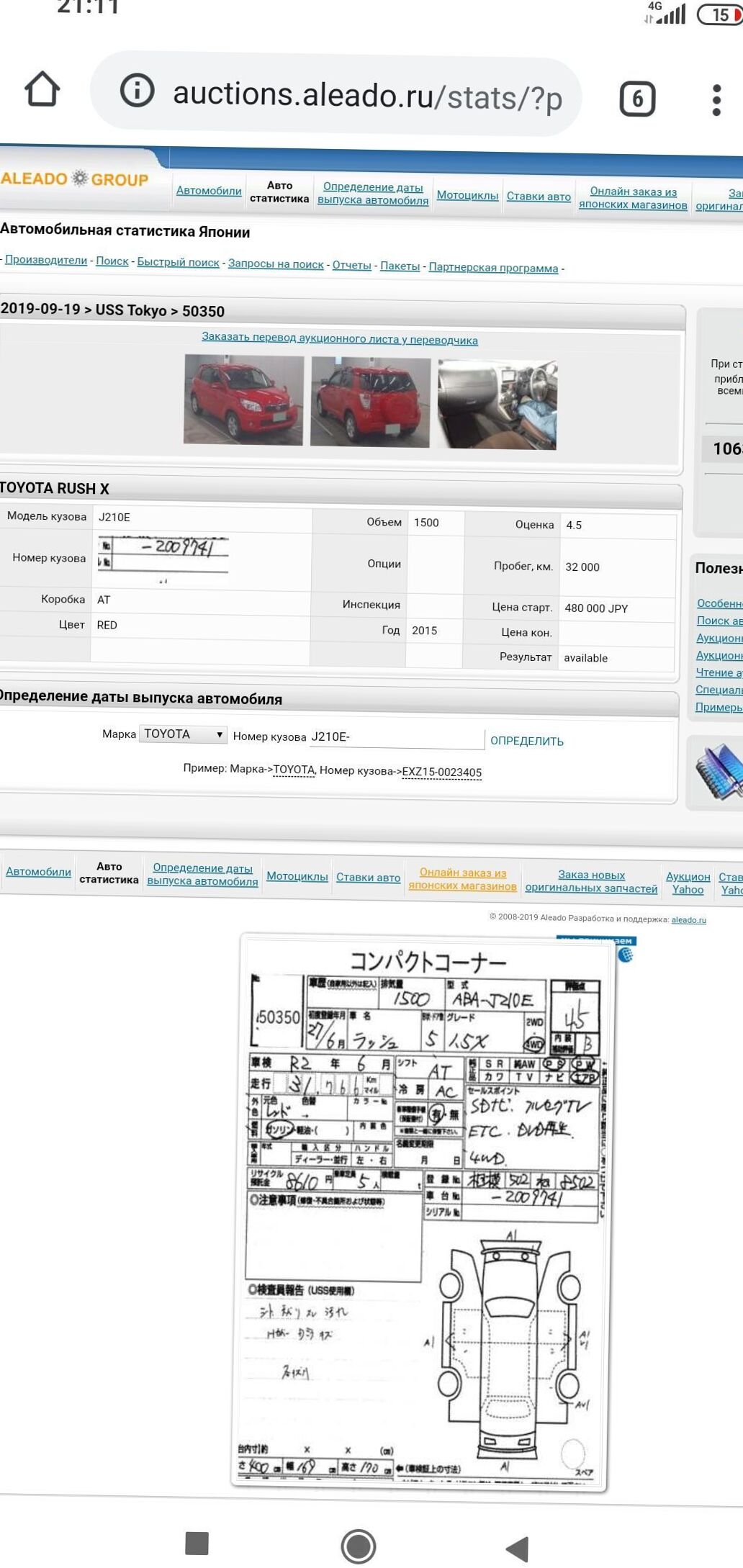Click the auction sheet translation order link
This screenshot has height=1568, width=743.
point(339,339)
